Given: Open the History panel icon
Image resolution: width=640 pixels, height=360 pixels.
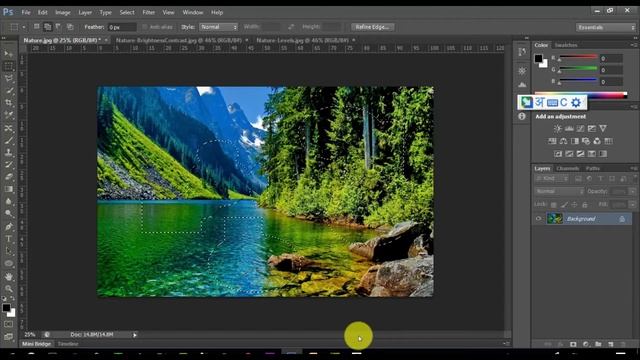Looking at the screenshot, I should 522,52.
